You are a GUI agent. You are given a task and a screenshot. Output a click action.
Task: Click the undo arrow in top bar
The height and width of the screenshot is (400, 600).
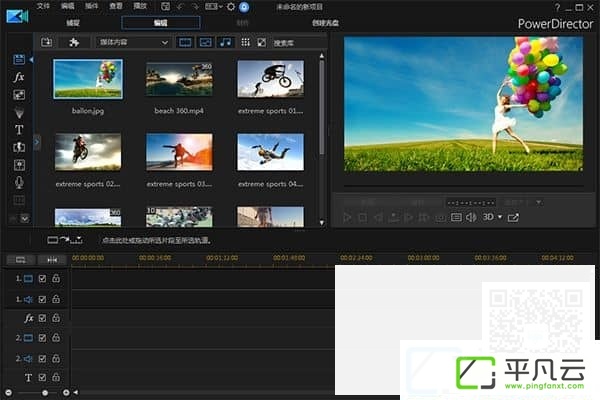pyautogui.click(x=180, y=7)
